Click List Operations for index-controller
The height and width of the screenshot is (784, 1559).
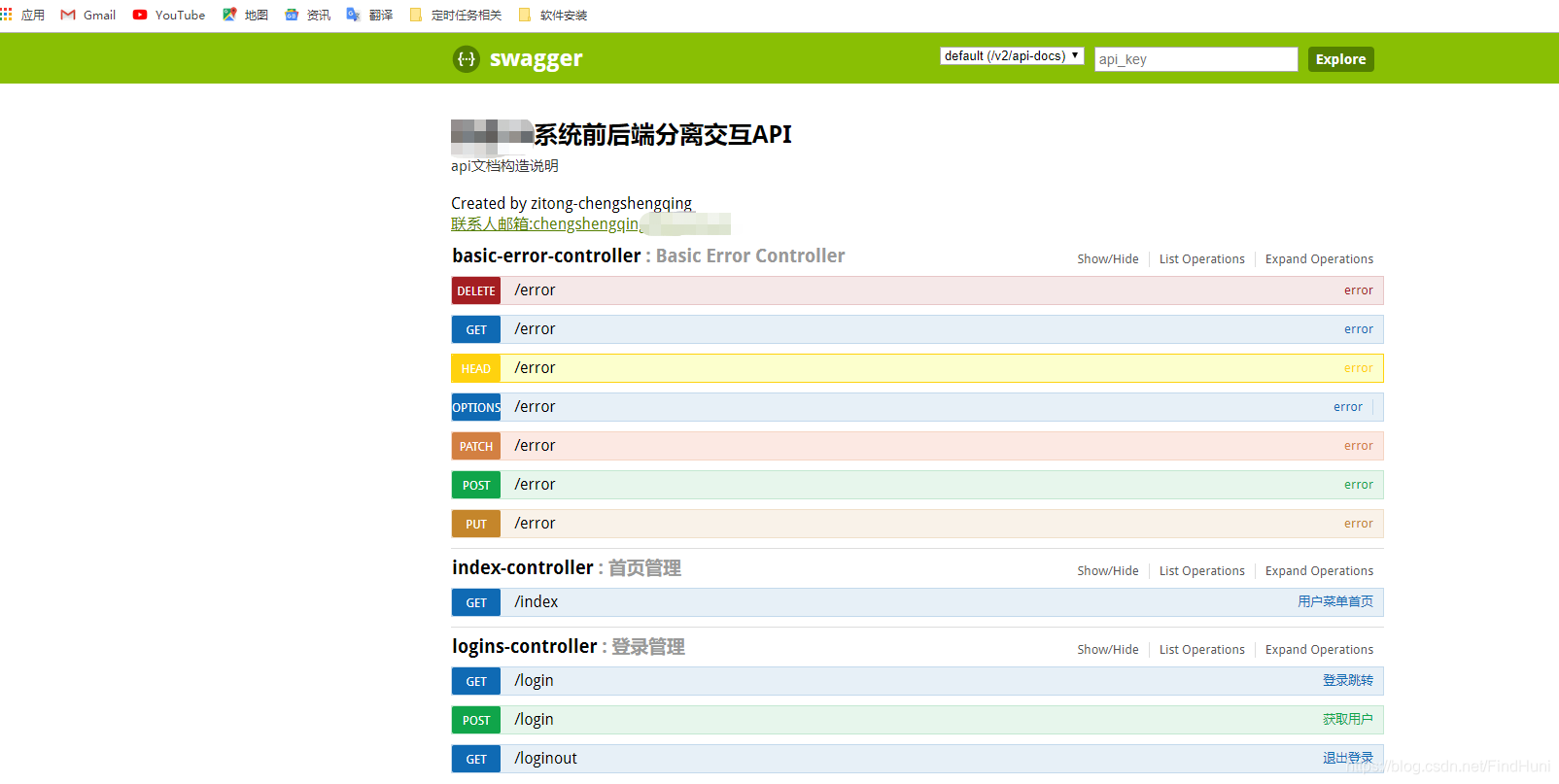(1201, 571)
